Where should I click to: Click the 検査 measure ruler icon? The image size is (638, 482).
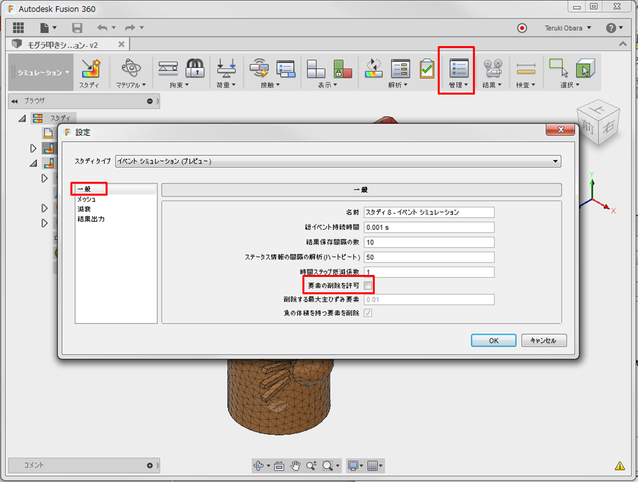point(526,69)
